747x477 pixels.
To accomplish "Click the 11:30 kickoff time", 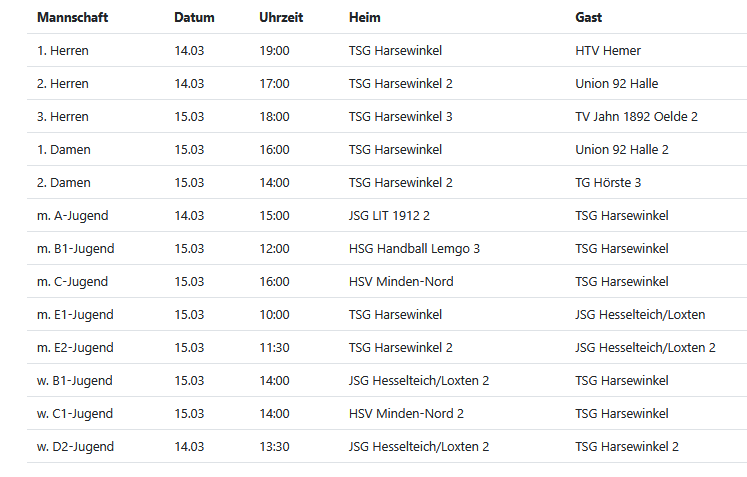I will pos(274,348).
